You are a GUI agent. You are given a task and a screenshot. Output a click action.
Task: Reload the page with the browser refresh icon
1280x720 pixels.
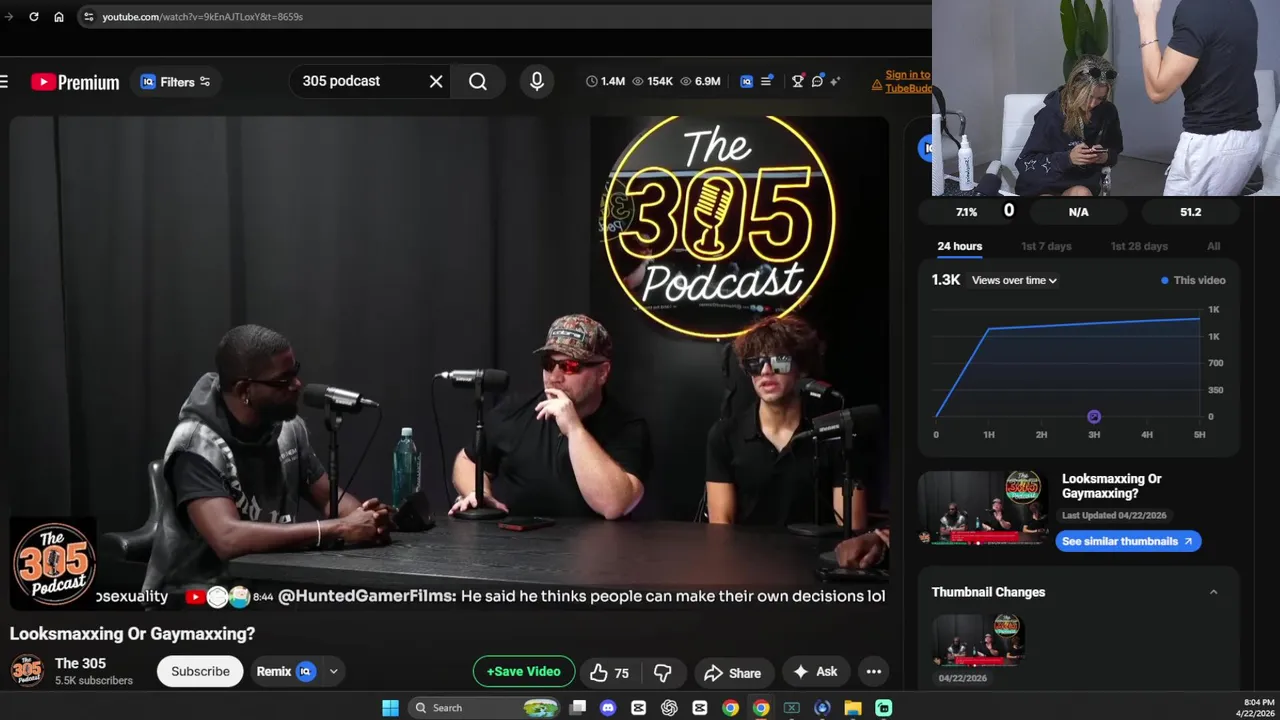coord(33,16)
